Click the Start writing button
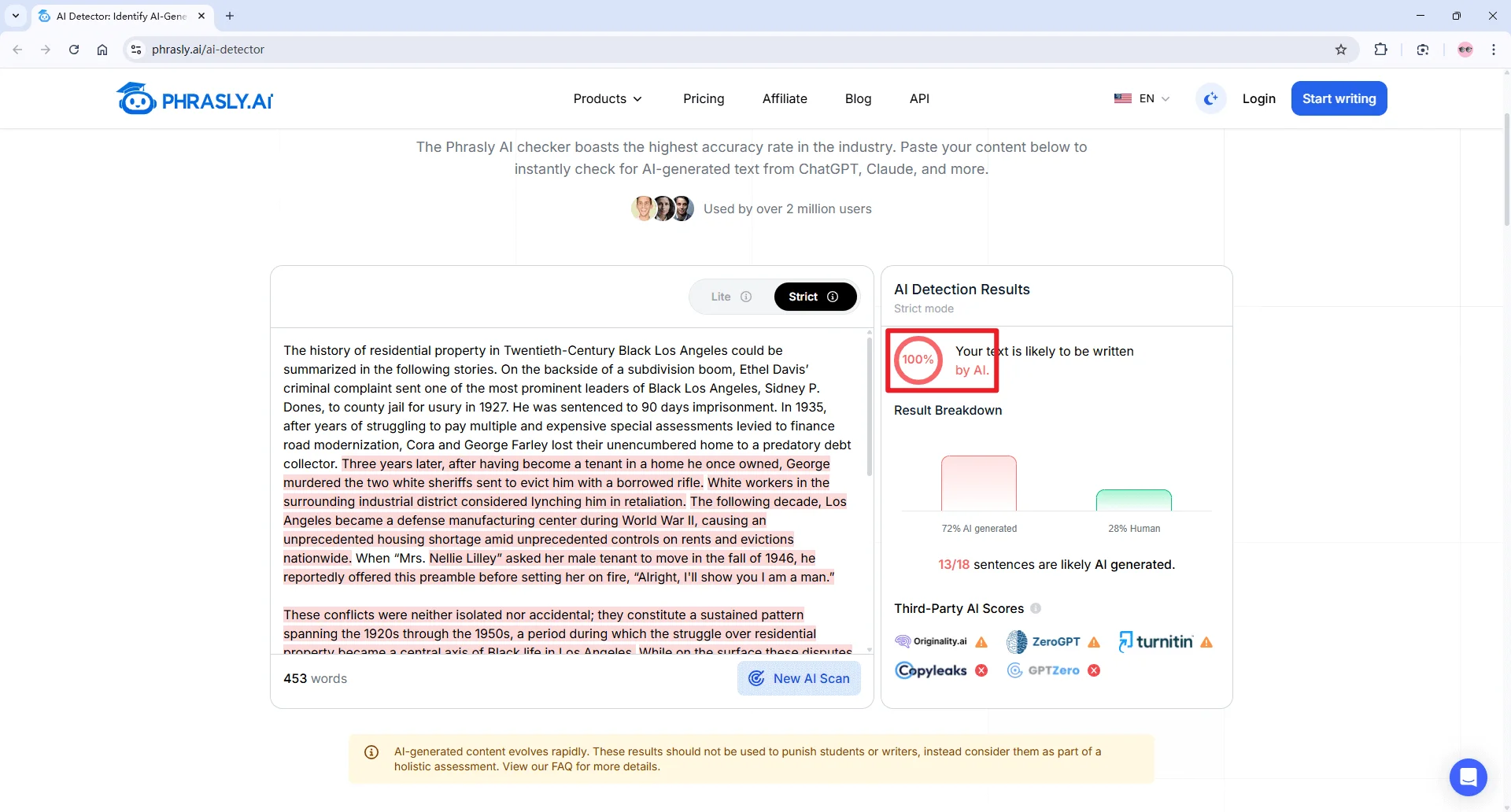The height and width of the screenshot is (812, 1511). coord(1339,98)
